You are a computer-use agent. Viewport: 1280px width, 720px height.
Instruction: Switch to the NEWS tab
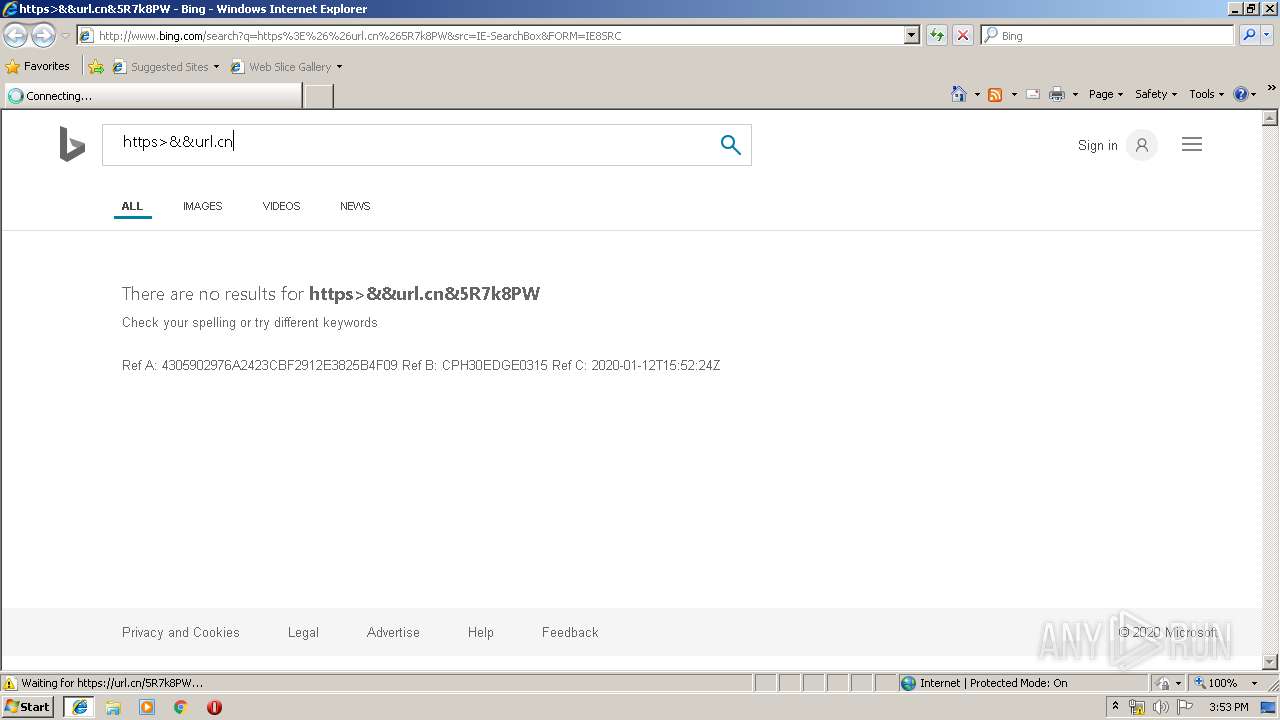coord(355,206)
